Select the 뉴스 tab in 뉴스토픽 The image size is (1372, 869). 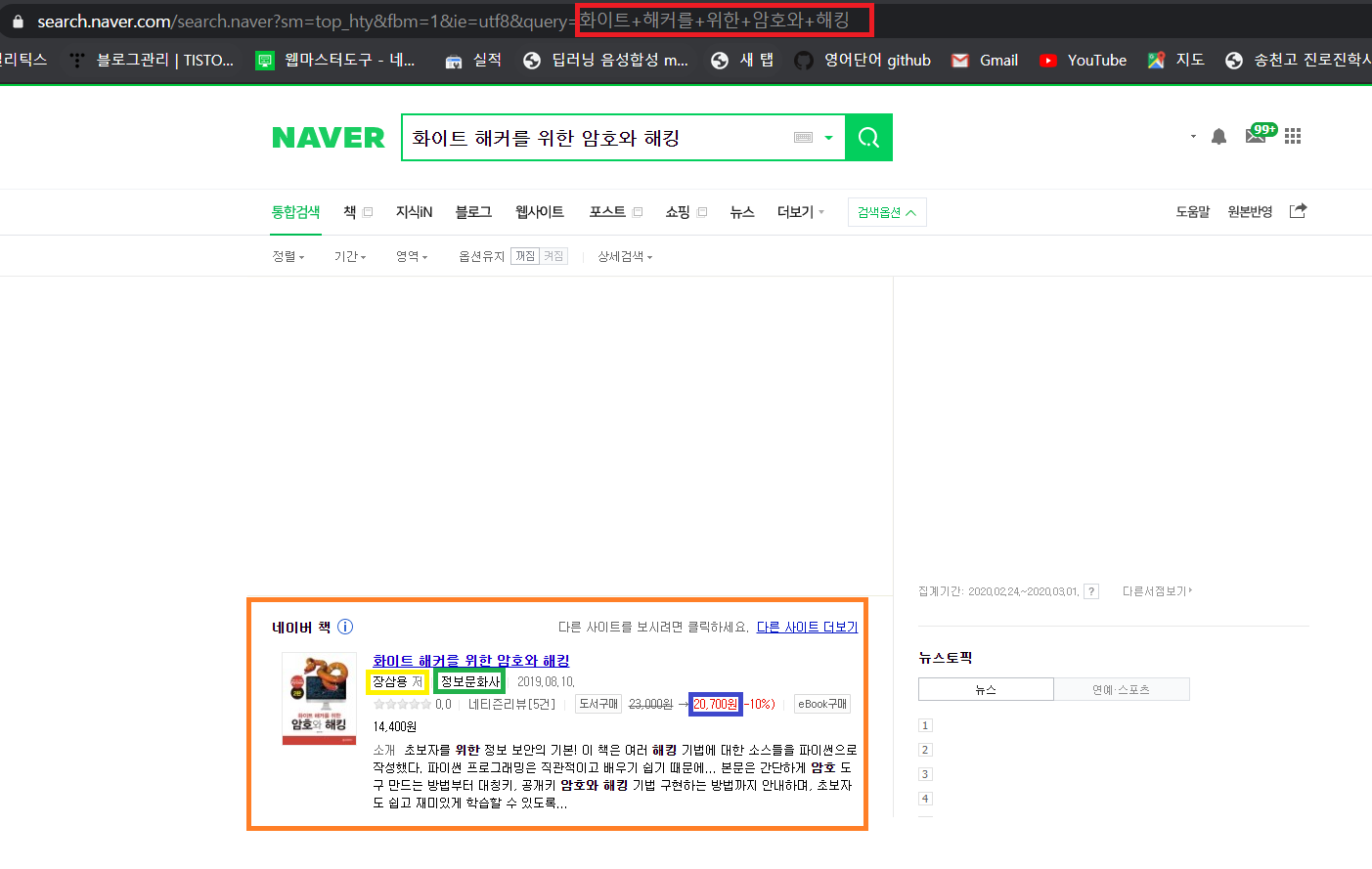(x=986, y=689)
